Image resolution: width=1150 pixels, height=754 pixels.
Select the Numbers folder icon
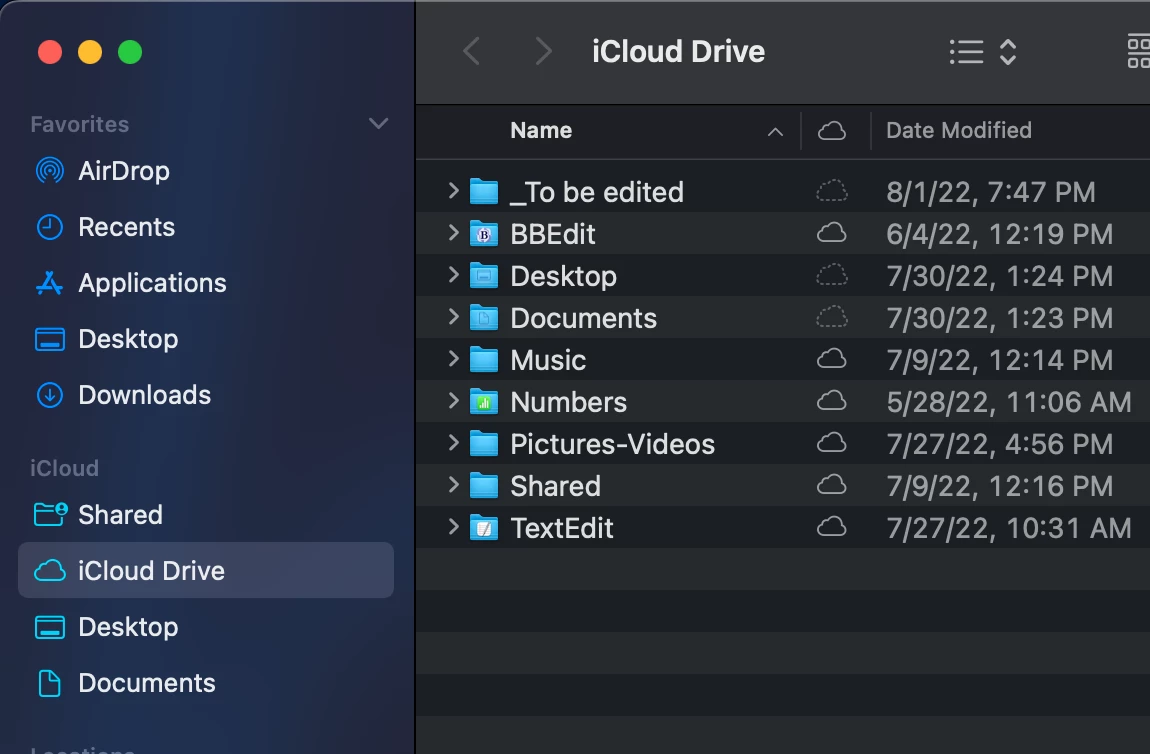tap(484, 402)
